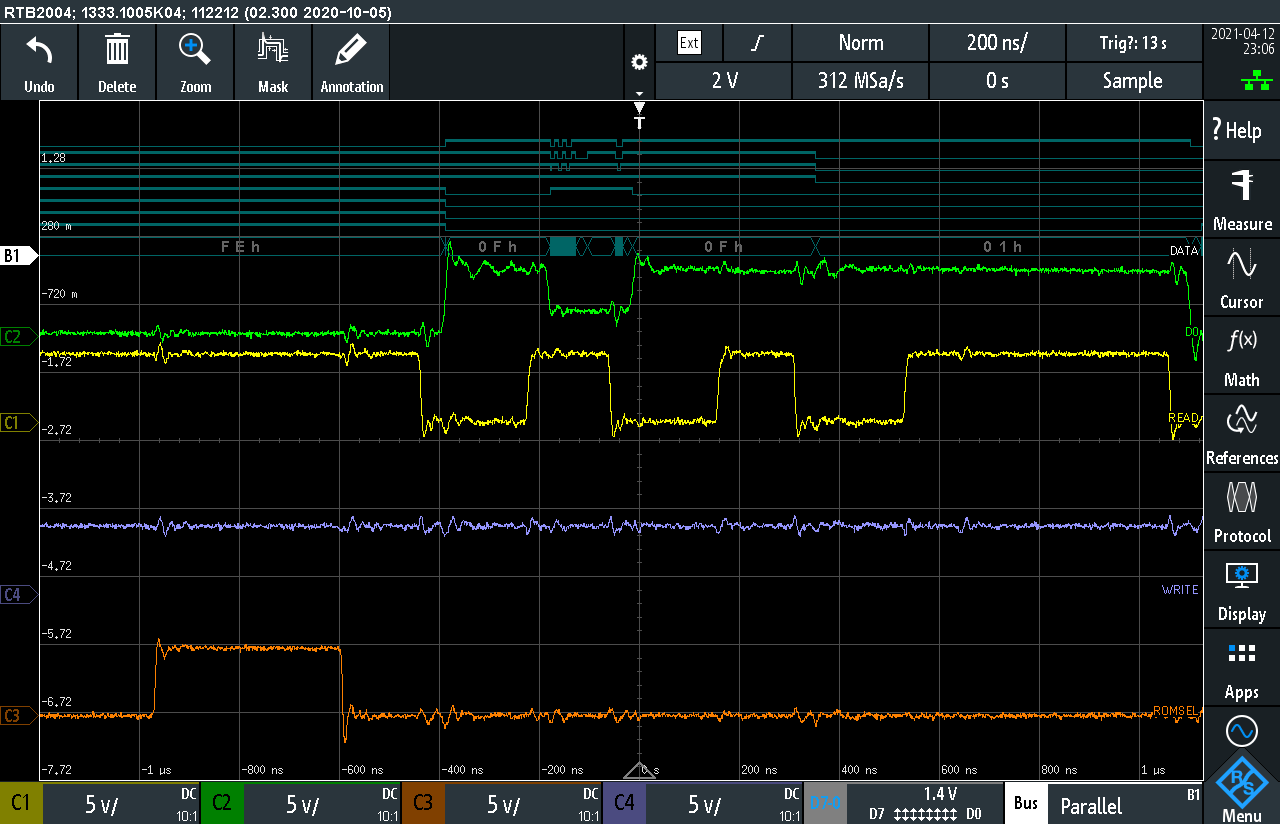Open the Display menu

[x=1242, y=590]
